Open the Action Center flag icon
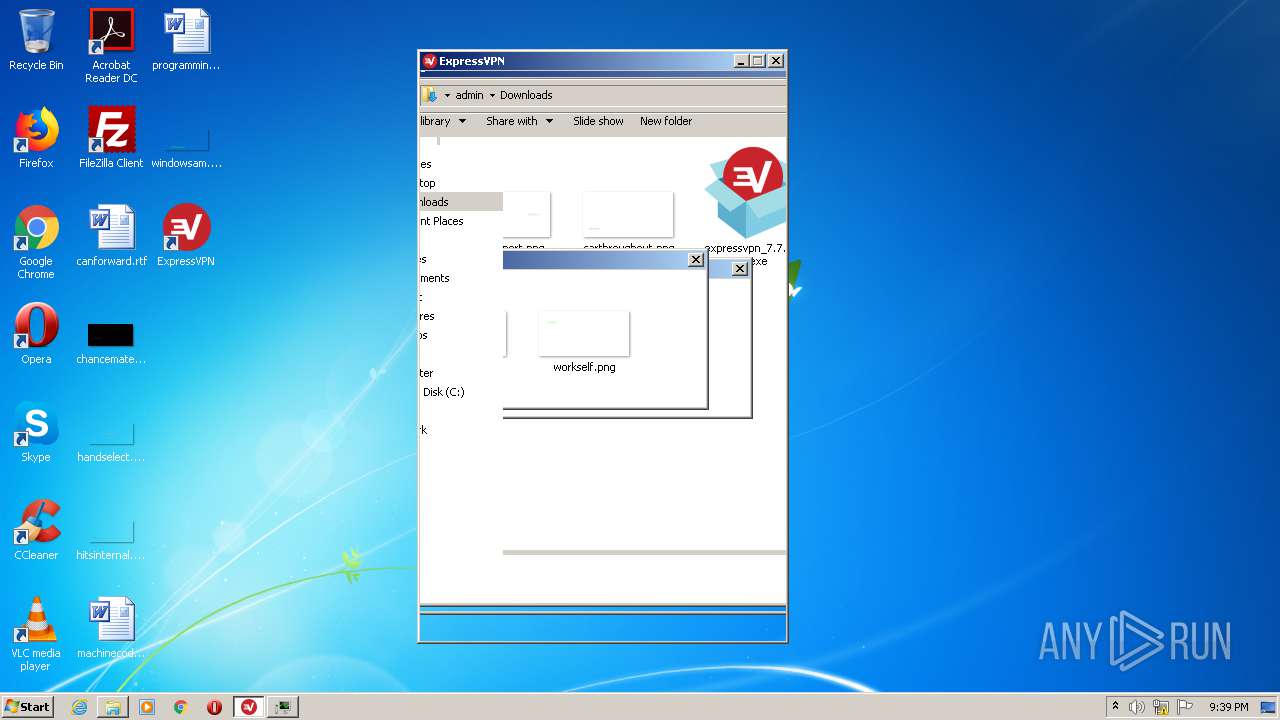The image size is (1280, 720). coord(1185,707)
